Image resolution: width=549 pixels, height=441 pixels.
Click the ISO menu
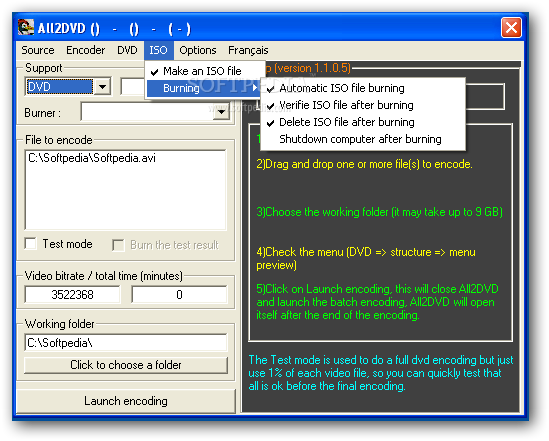pos(158,50)
